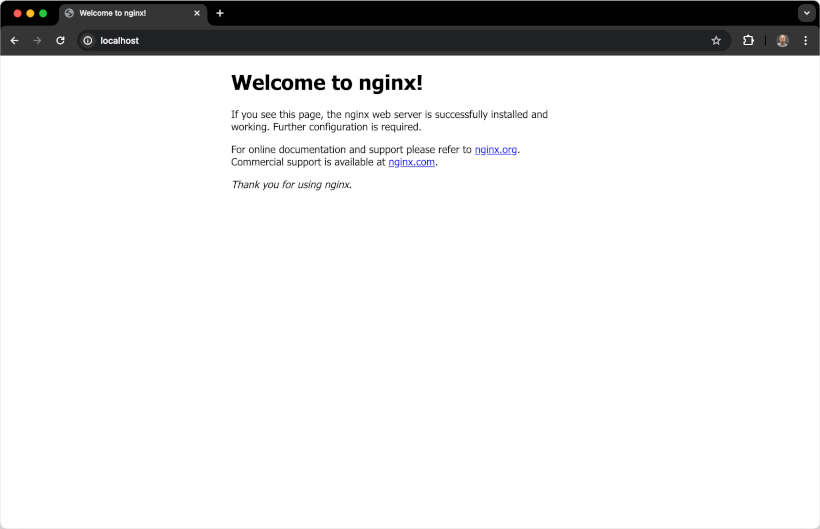
Task: Click the forward navigation arrow
Action: point(37,41)
